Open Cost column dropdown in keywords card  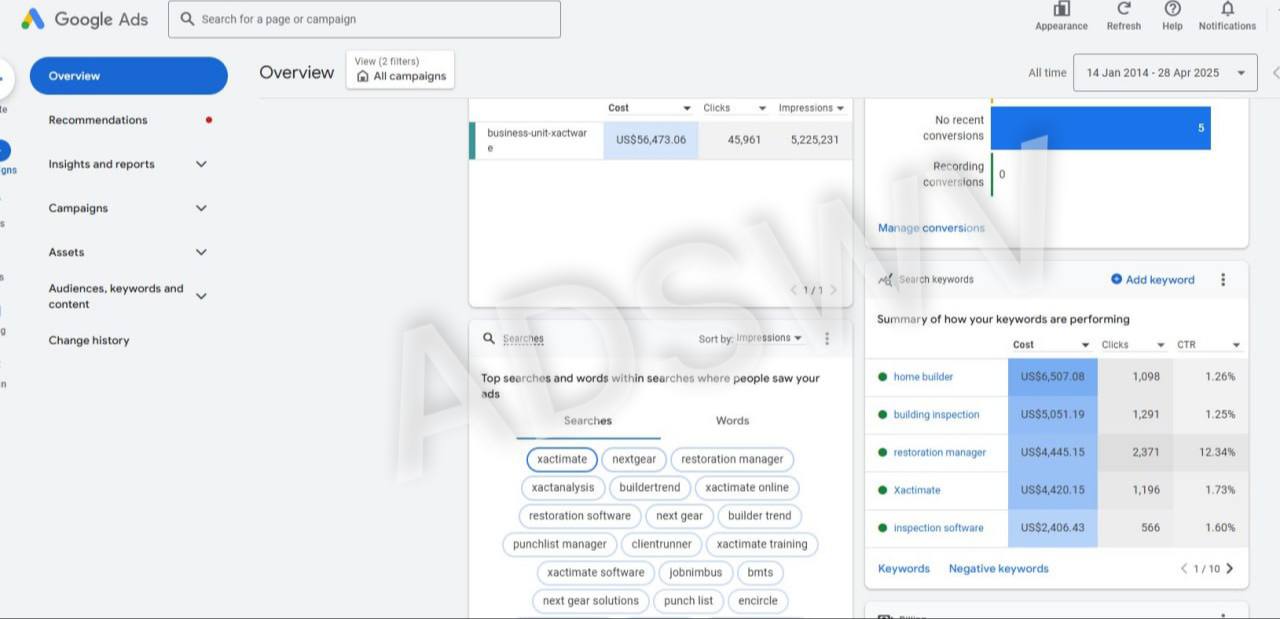[x=1085, y=345]
